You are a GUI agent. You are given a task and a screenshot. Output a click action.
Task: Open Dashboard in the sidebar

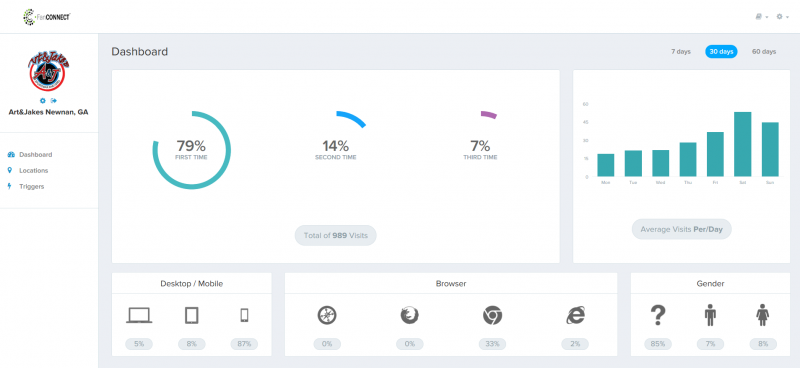click(36, 155)
